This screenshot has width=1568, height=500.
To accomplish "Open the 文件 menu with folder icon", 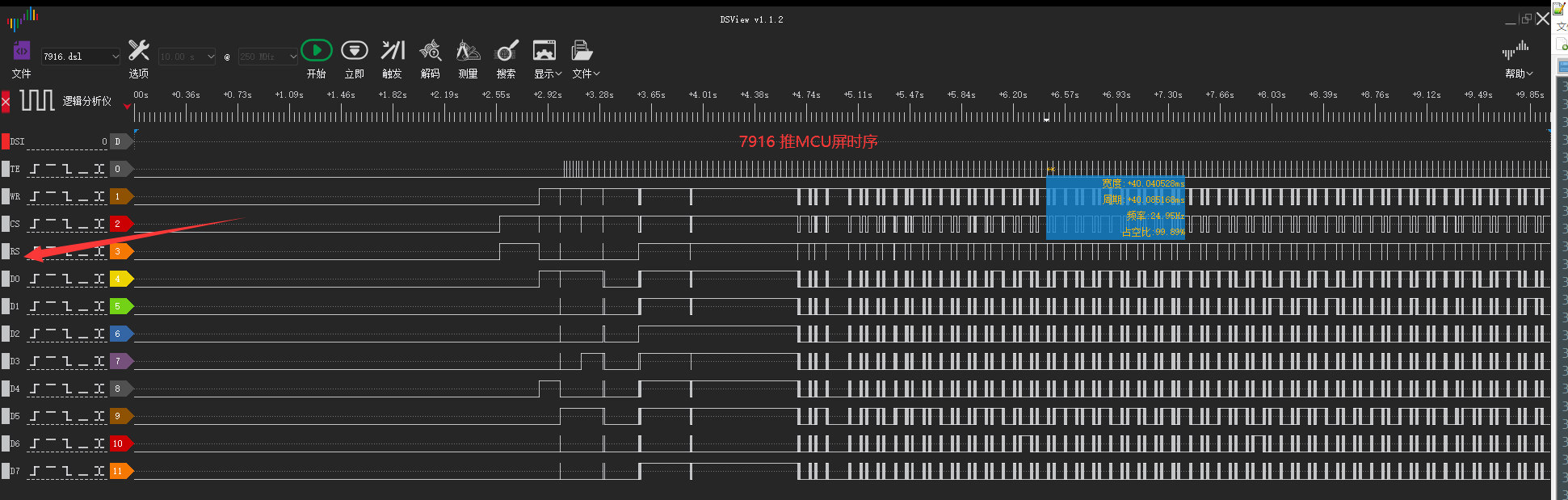I will (x=586, y=59).
